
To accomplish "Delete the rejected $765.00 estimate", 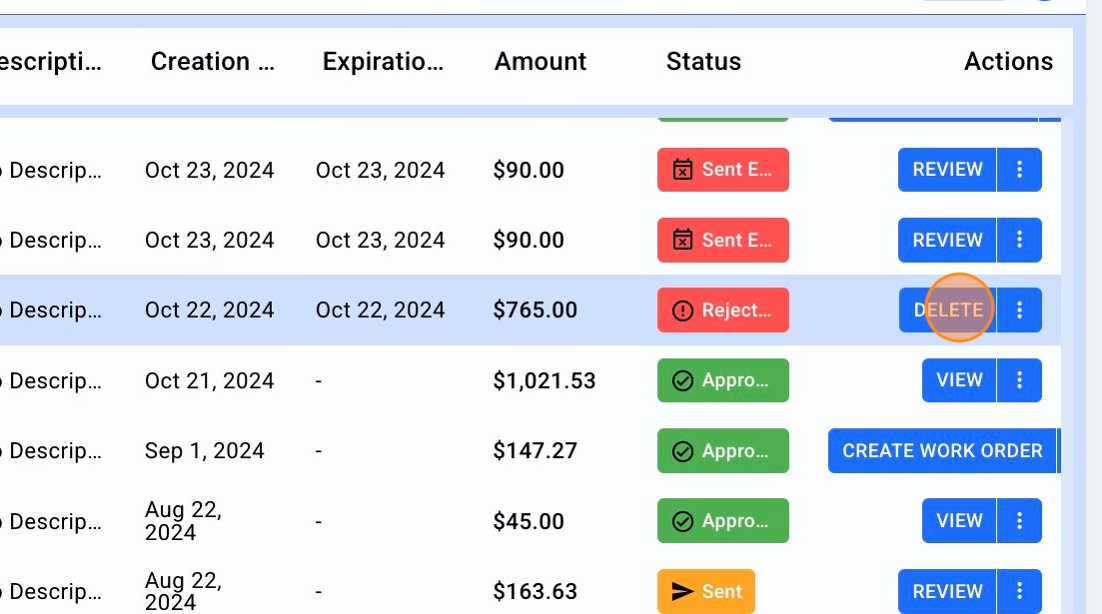I will click(948, 310).
